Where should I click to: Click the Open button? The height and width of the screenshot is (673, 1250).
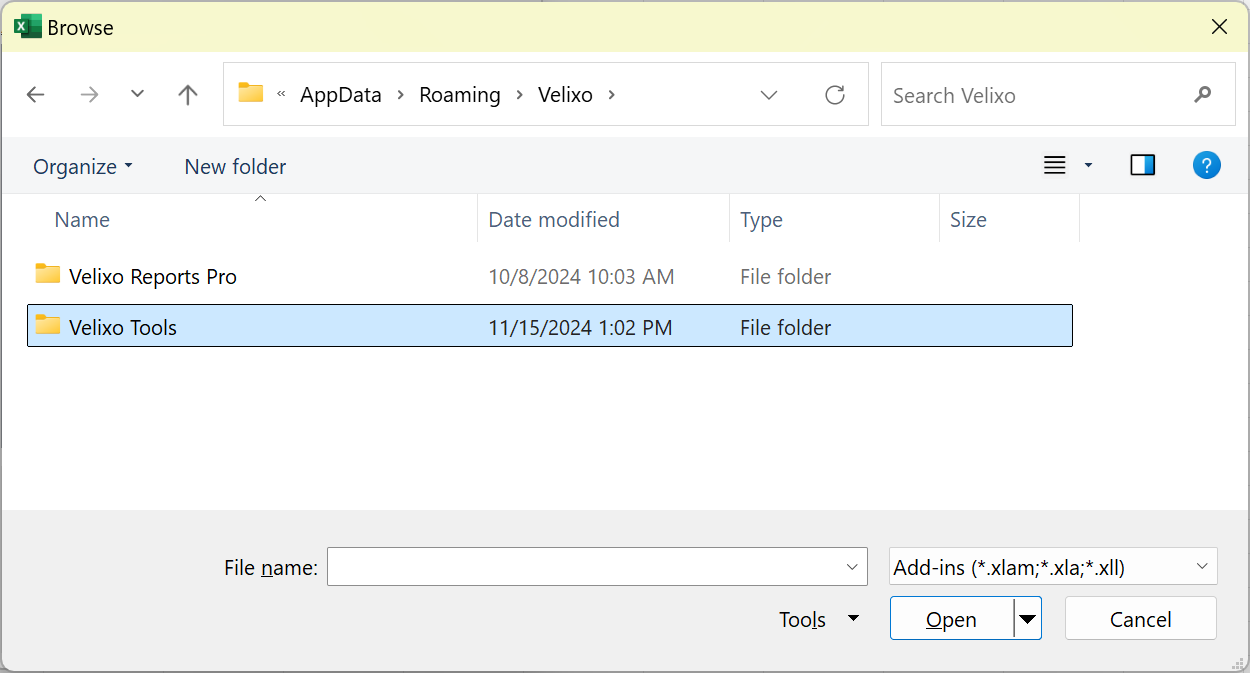[x=951, y=619]
